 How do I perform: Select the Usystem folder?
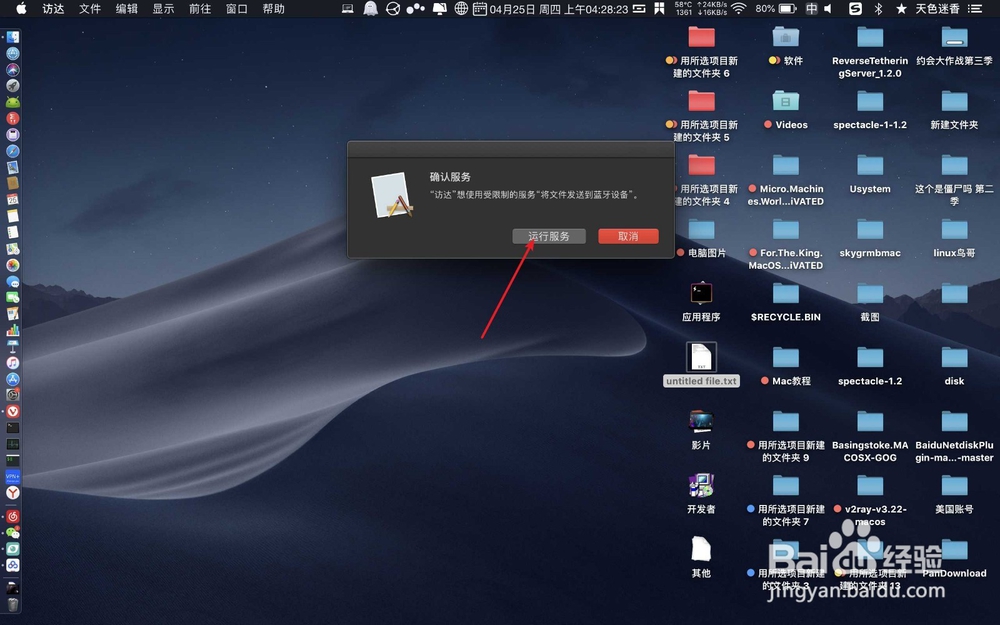(x=870, y=173)
